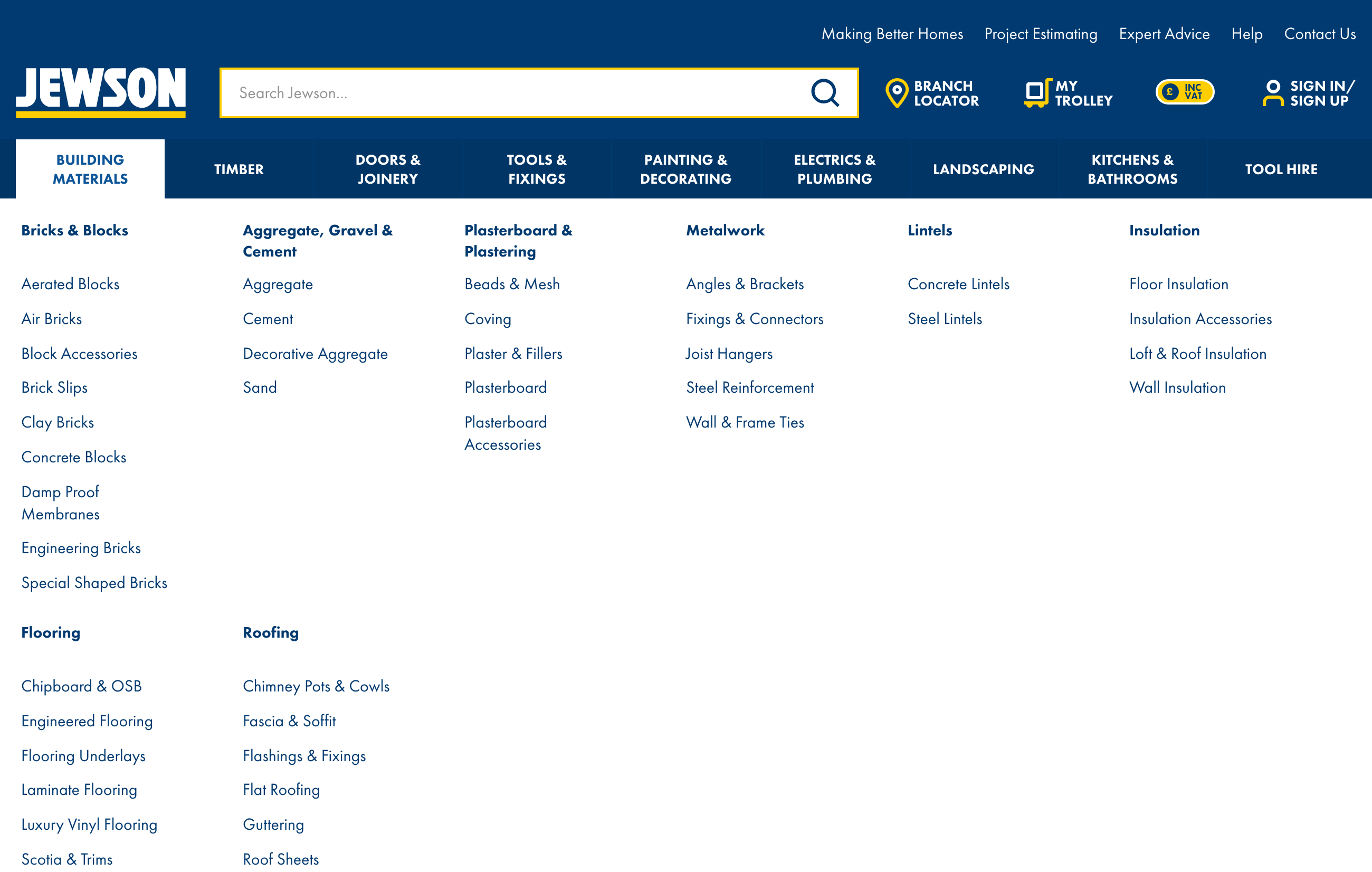Select the Building Materials tab
Image resolution: width=1372 pixels, height=872 pixels.
[x=90, y=169]
